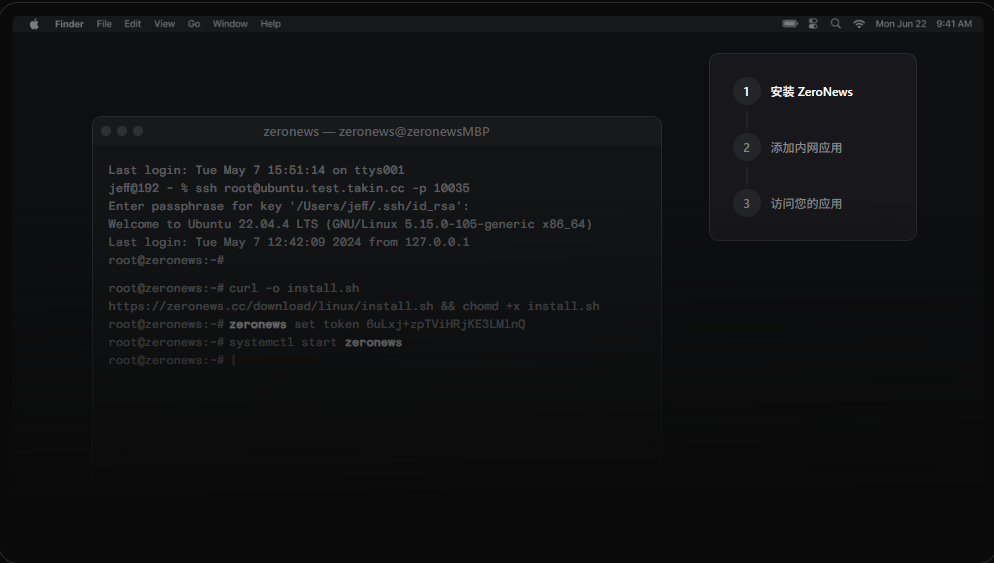The image size is (994, 563).
Task: Check the battery status icon
Action: (x=790, y=23)
